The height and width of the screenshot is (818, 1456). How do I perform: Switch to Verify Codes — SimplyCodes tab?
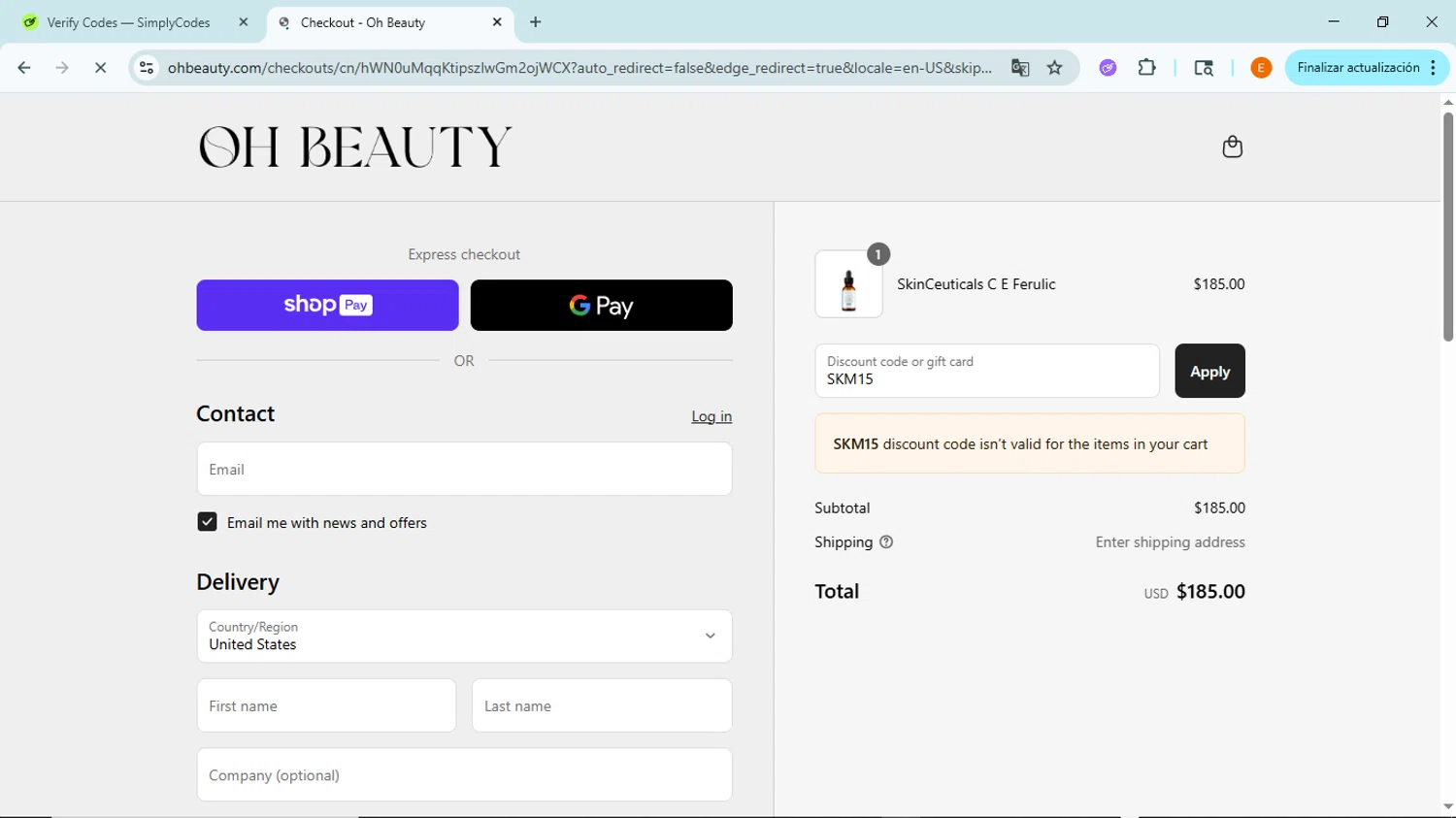pos(128,22)
